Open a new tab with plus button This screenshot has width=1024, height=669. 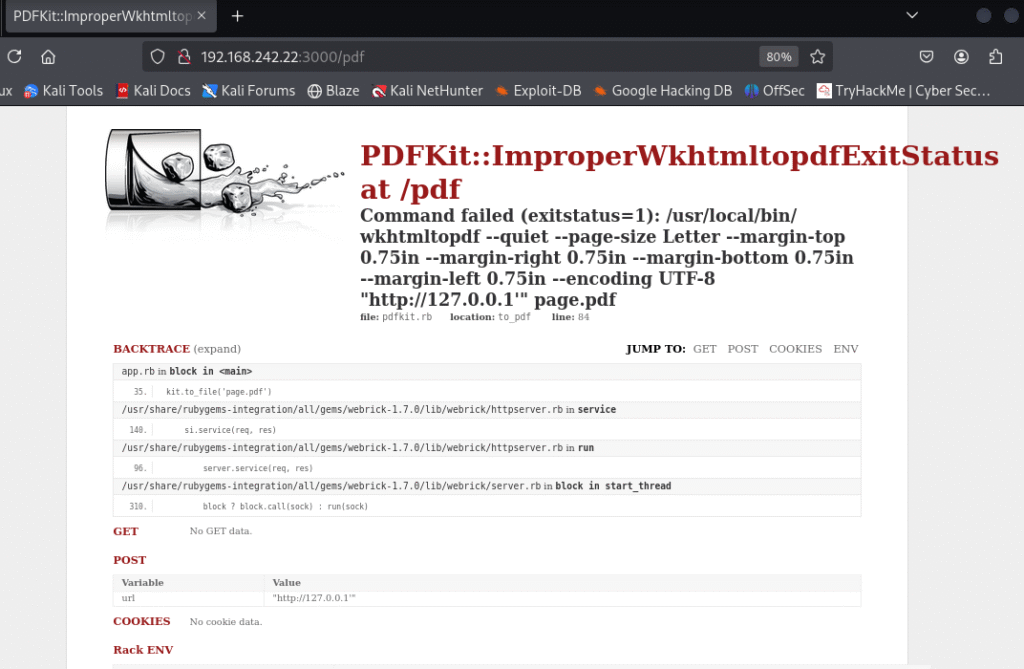pos(238,16)
